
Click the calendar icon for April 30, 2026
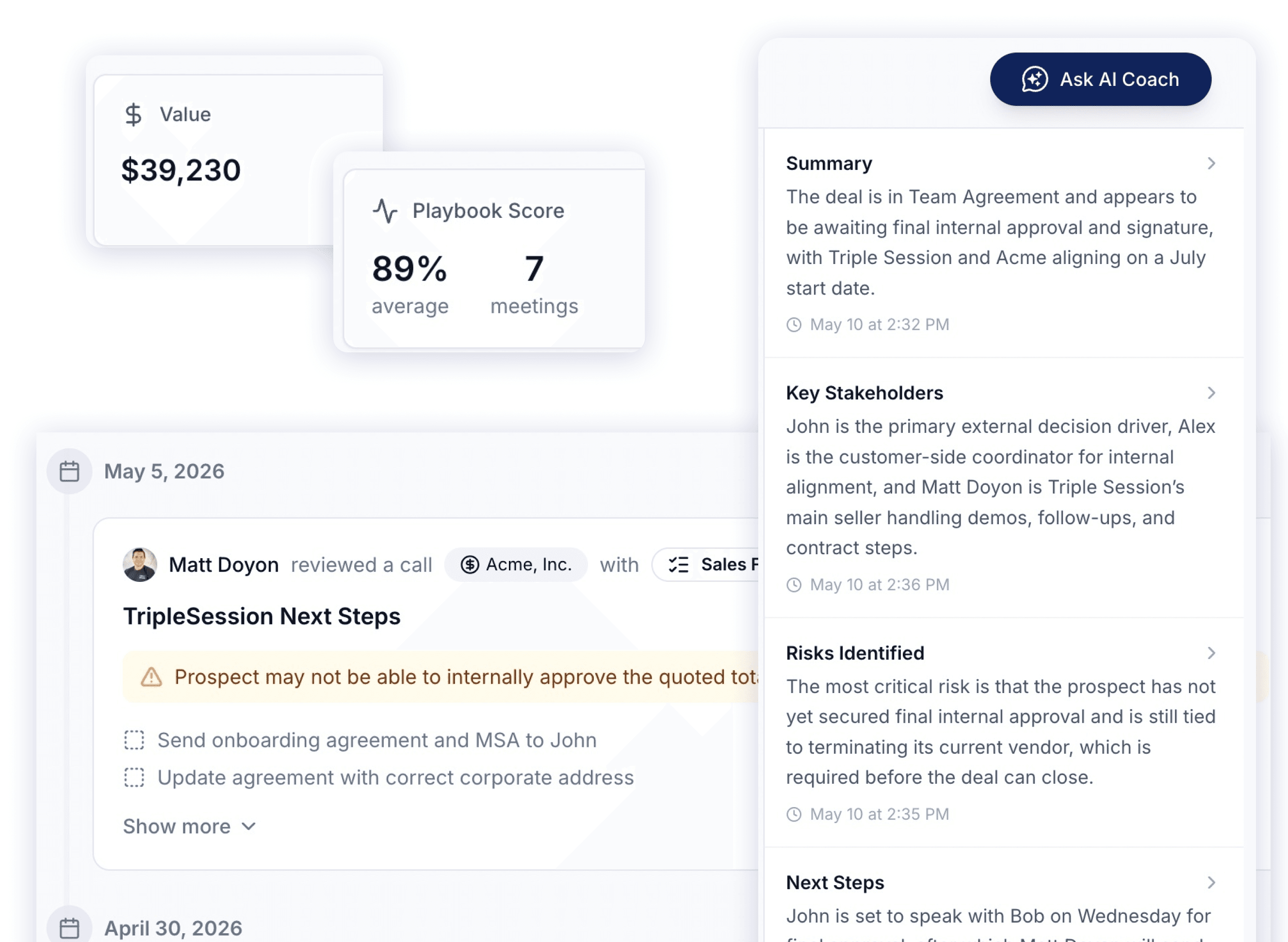[x=69, y=928]
